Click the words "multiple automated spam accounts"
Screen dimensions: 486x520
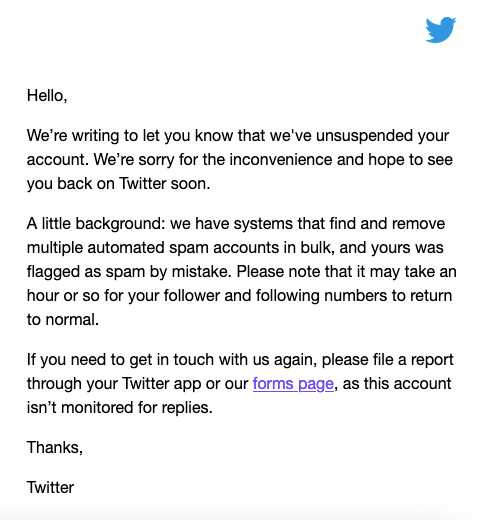pos(148,248)
